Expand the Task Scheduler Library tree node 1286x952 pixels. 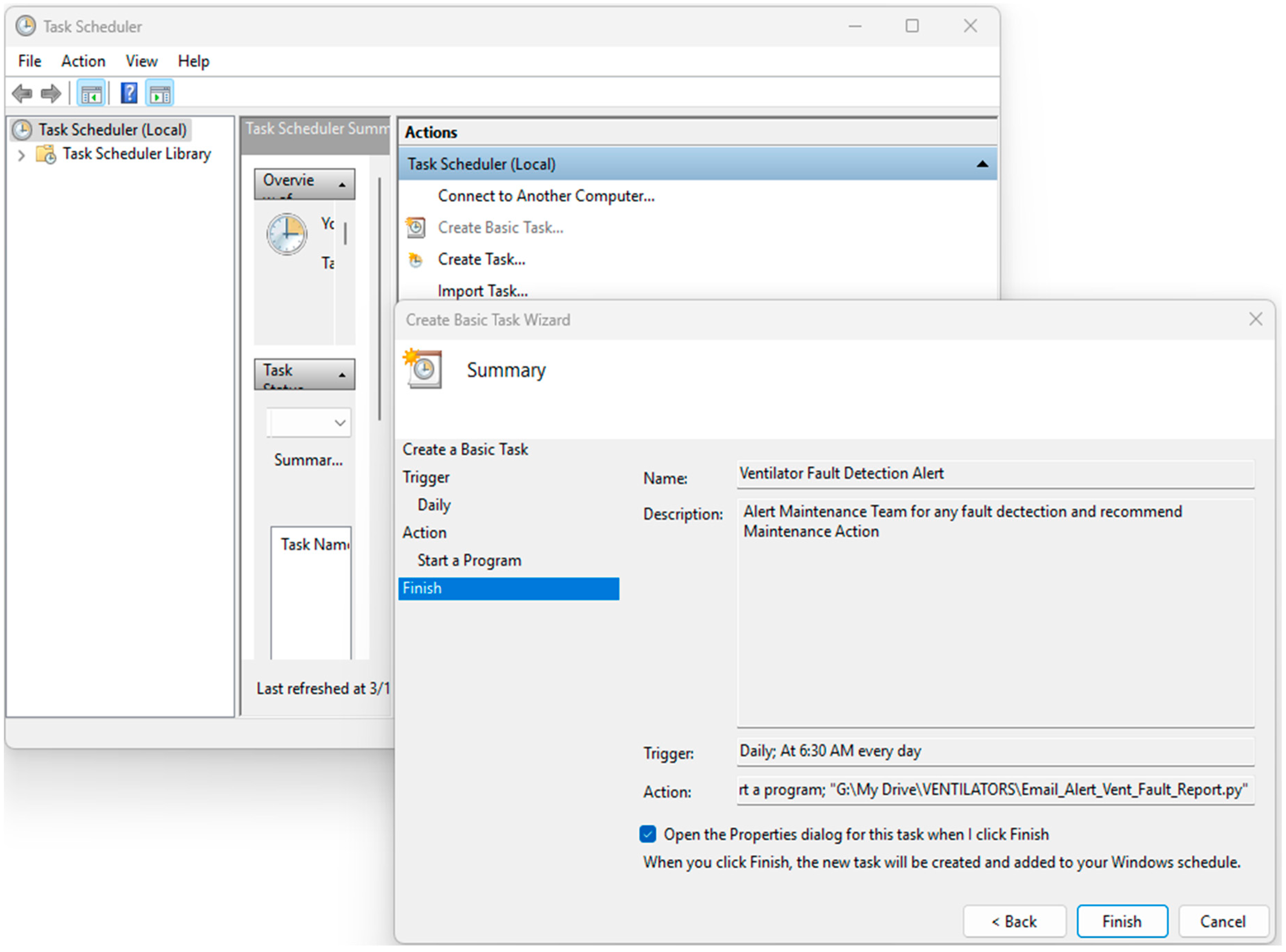click(x=21, y=155)
